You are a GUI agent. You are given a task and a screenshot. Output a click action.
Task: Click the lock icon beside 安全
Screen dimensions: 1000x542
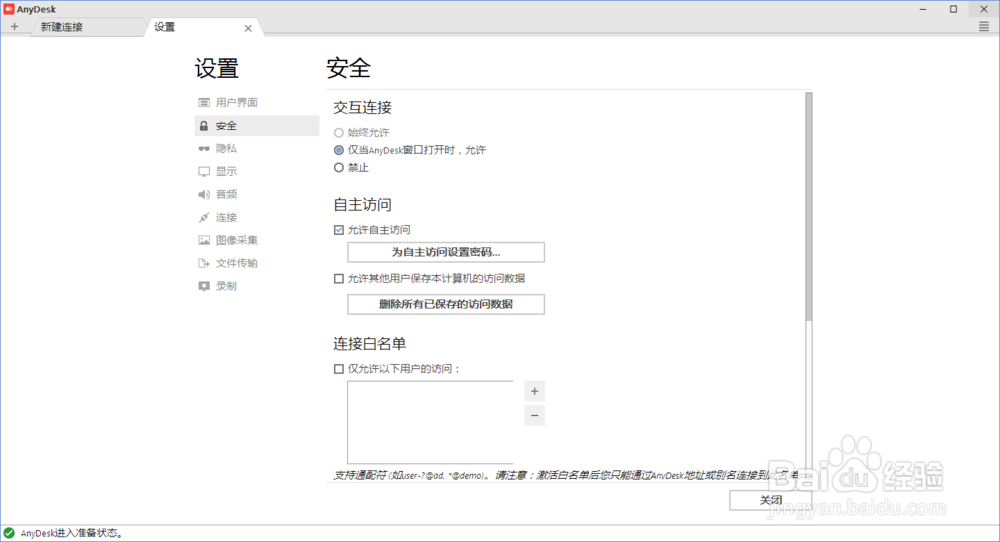(204, 126)
